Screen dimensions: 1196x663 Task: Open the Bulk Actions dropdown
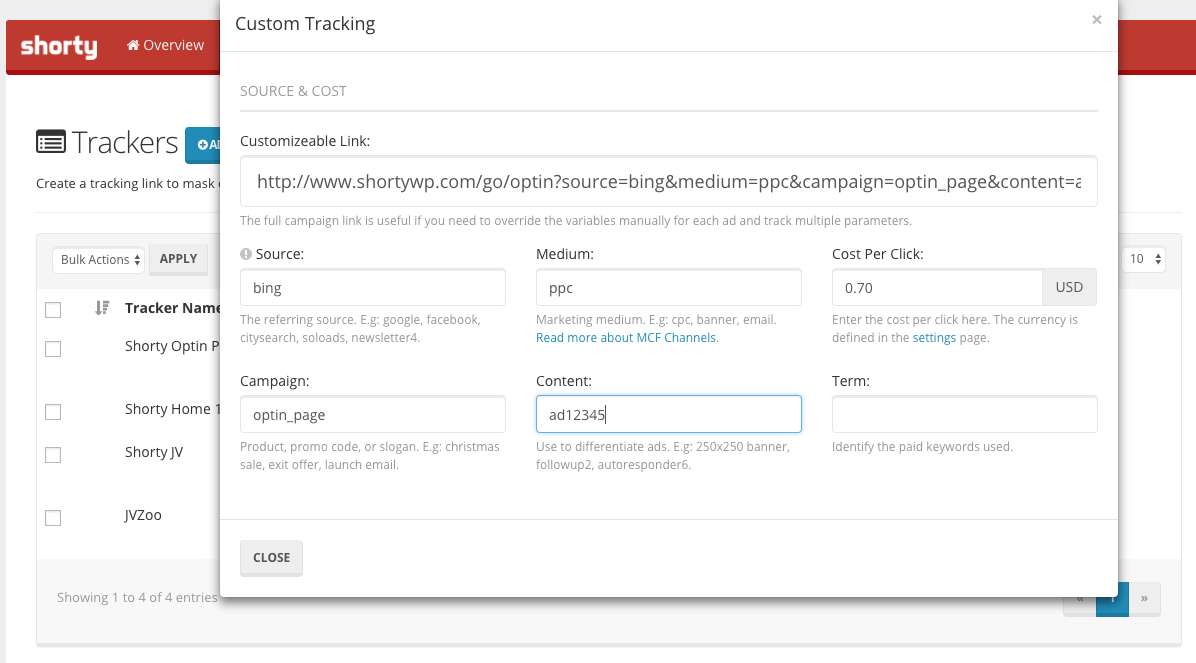(x=98, y=260)
